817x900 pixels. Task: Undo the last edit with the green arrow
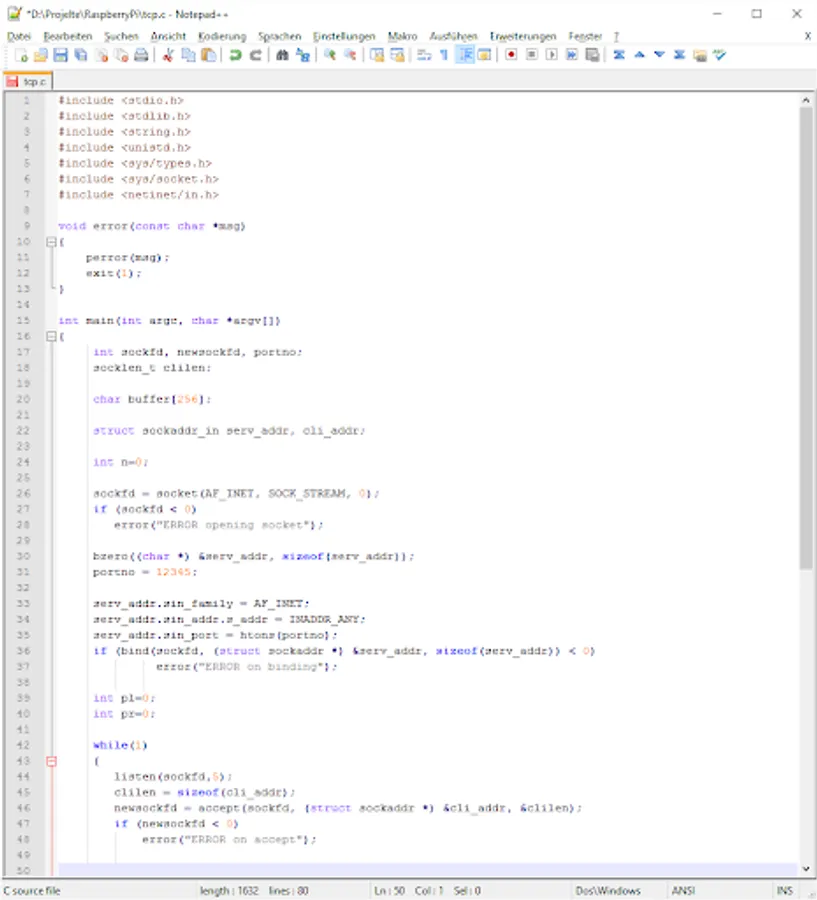(235, 55)
